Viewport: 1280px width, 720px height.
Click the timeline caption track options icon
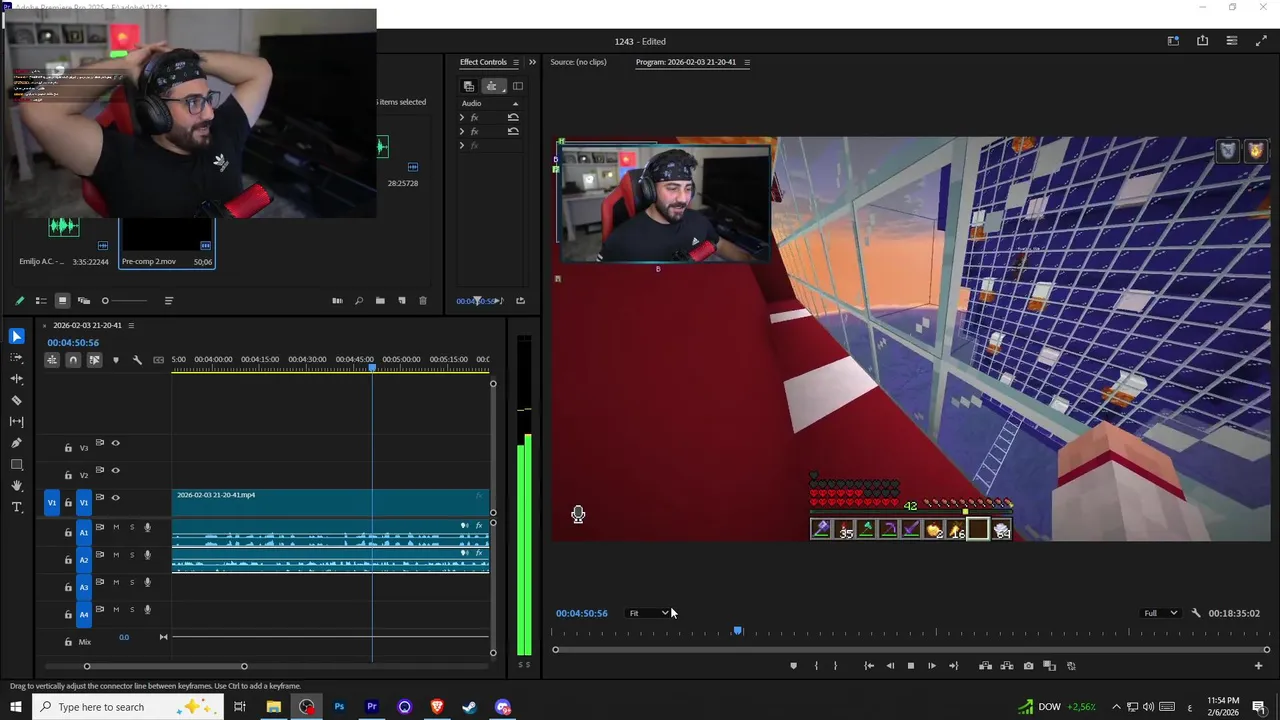point(158,360)
